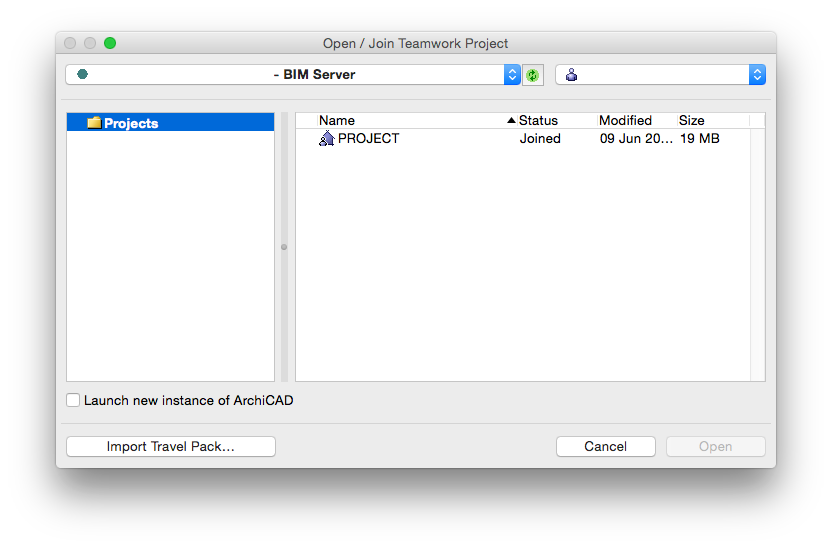Click the Joined status cell
832x548 pixels.
click(540, 138)
